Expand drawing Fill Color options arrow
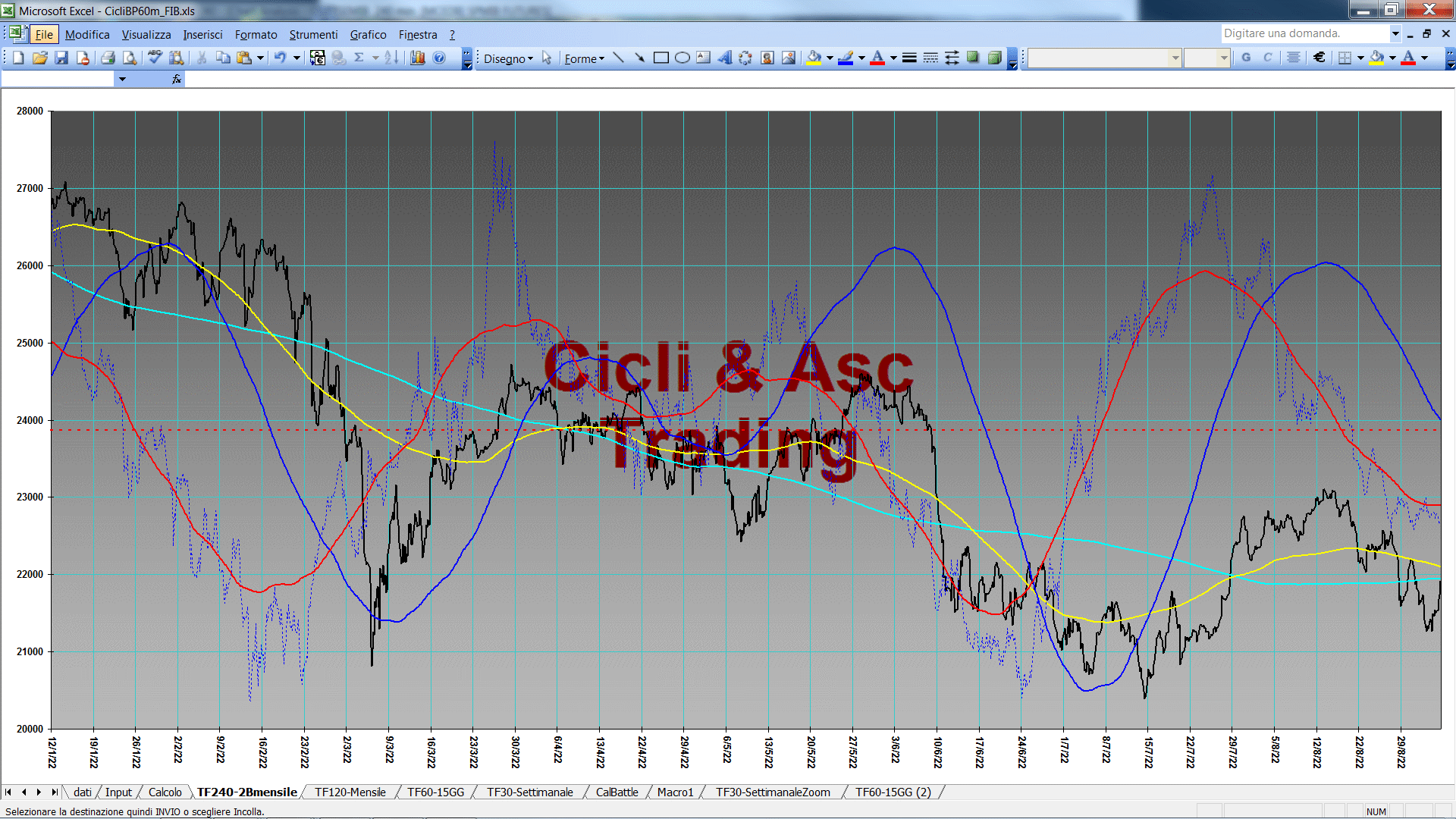 (830, 58)
